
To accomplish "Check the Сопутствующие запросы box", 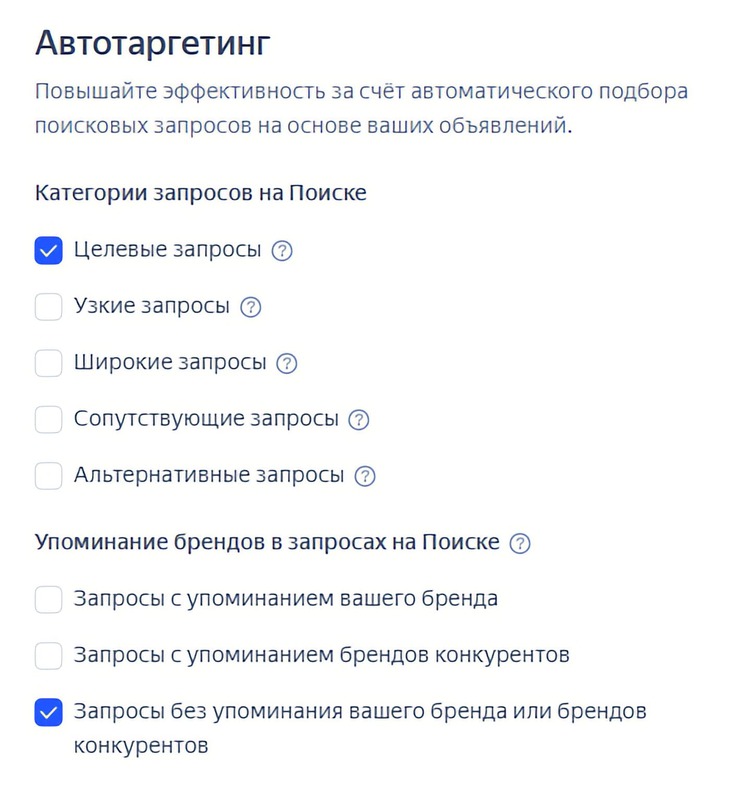I will 49,420.
